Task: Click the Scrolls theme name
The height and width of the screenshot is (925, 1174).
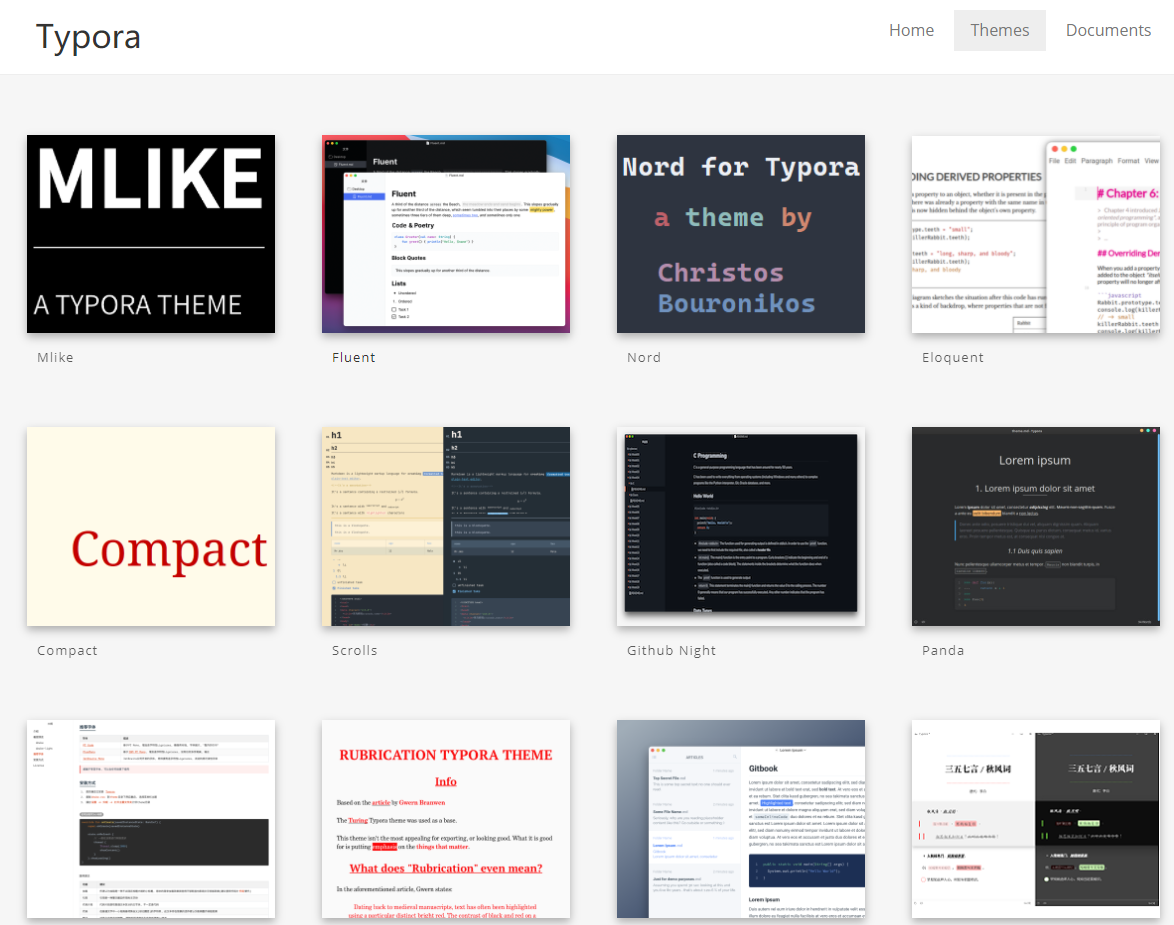Action: click(354, 650)
